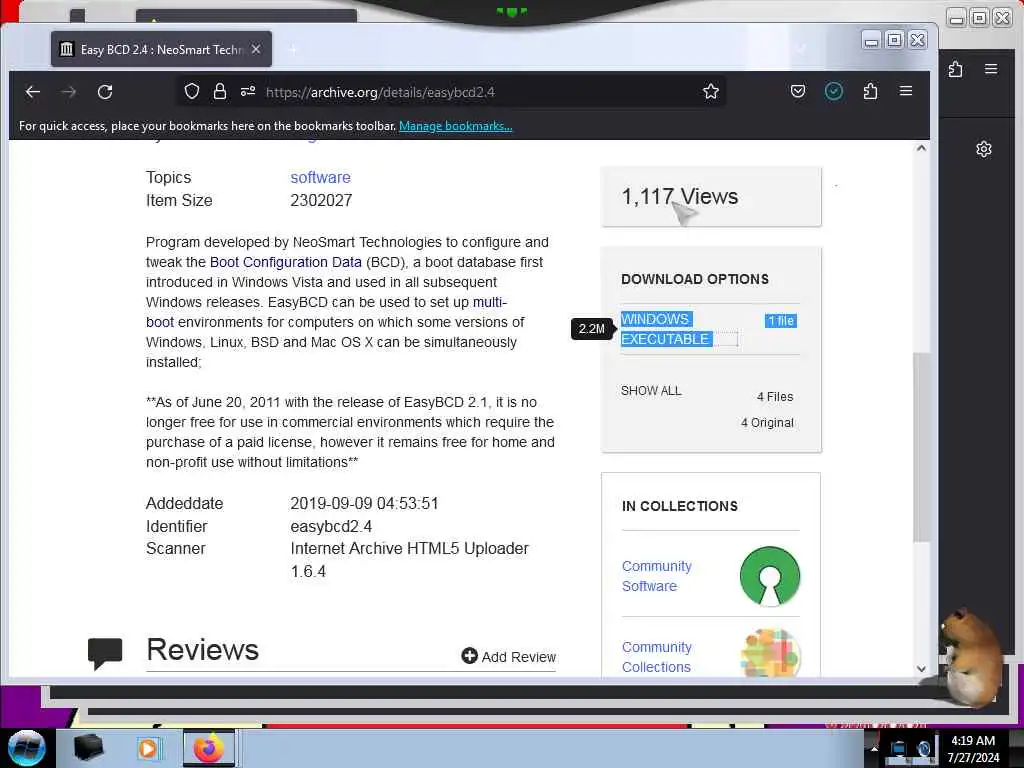Viewport: 1024px width, 768px height.
Task: Click the Item Size value 2302027
Action: (x=321, y=200)
